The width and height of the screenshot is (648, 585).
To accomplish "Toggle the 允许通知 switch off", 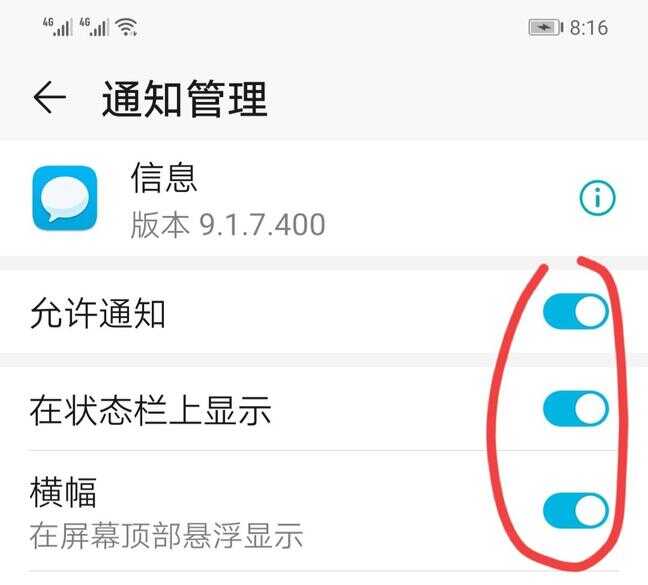I will [576, 312].
